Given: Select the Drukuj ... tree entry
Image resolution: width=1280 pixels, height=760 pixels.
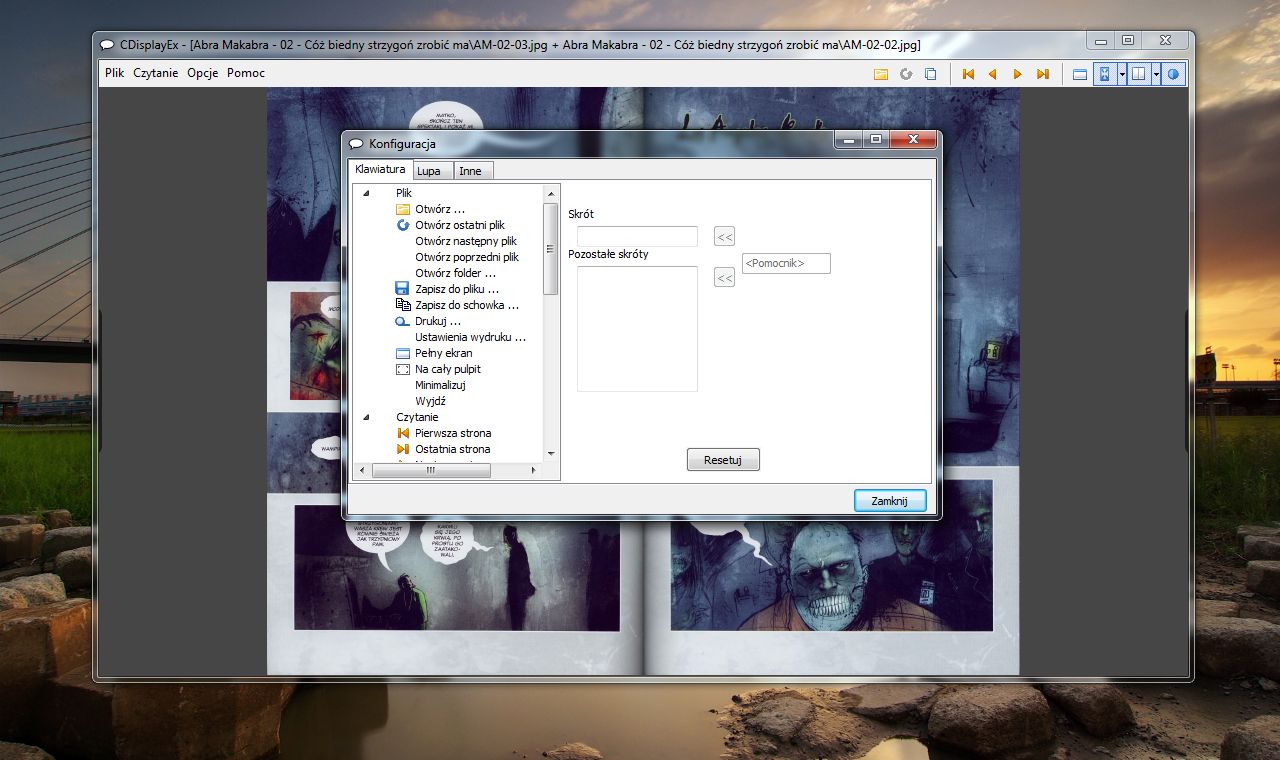Looking at the screenshot, I should 438,321.
